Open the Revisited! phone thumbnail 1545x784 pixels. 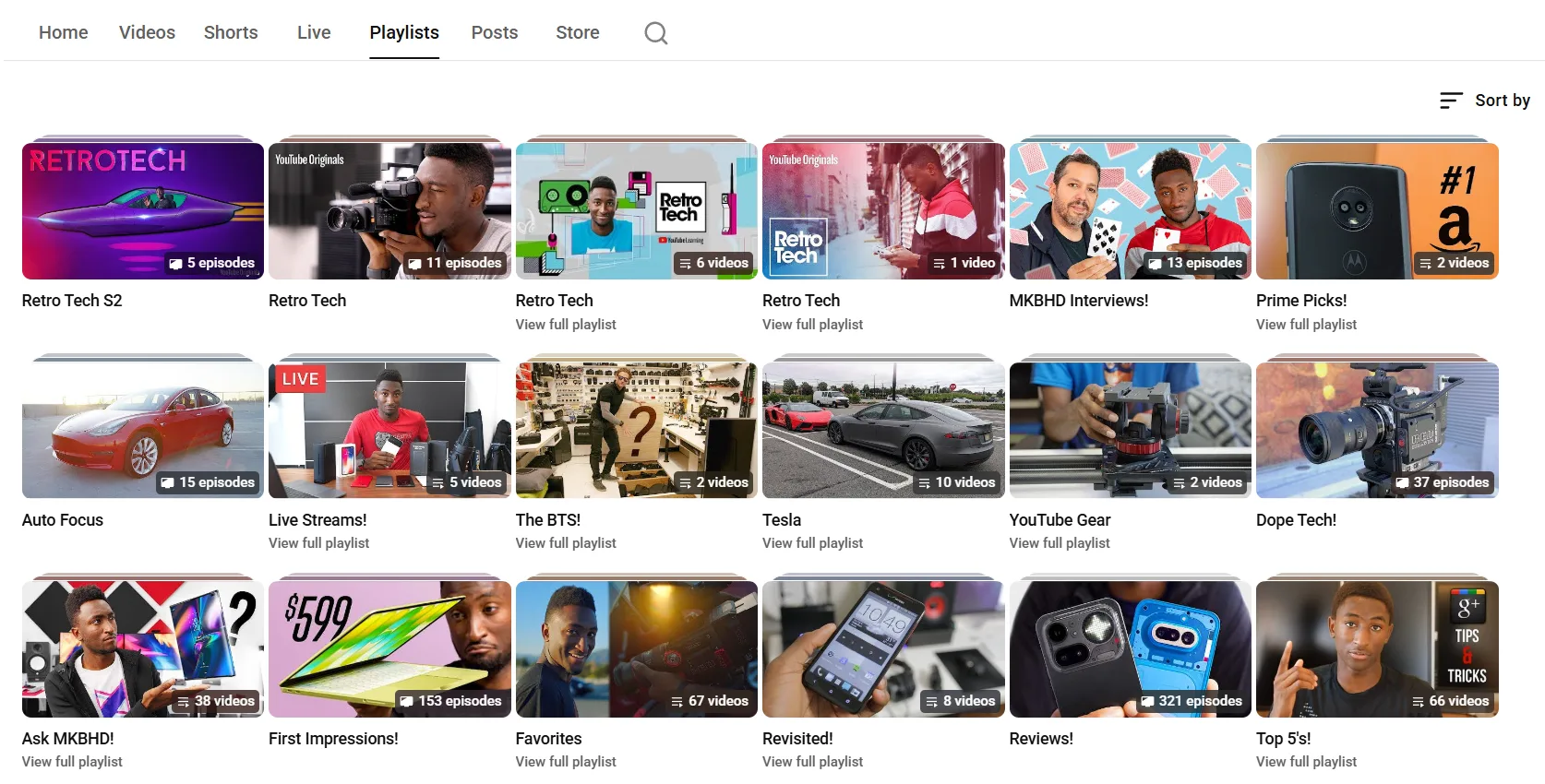click(x=883, y=649)
